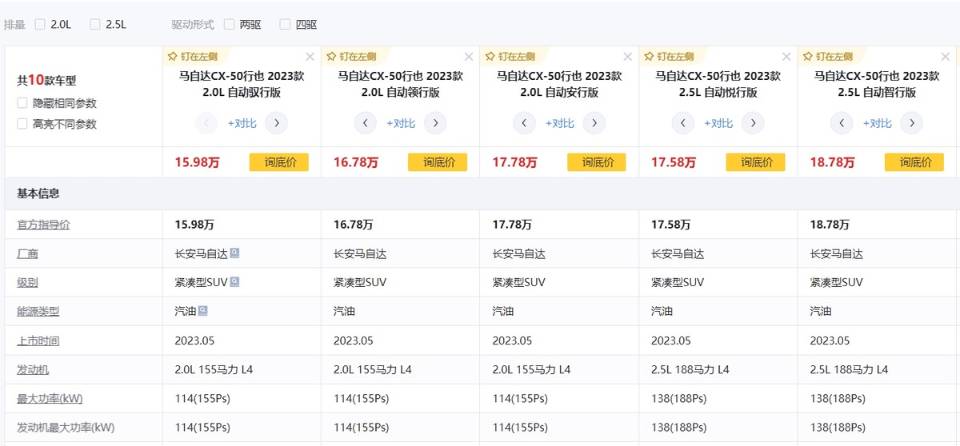
Task: Close the 2.0L 自动领行版 column
Action: click(468, 57)
